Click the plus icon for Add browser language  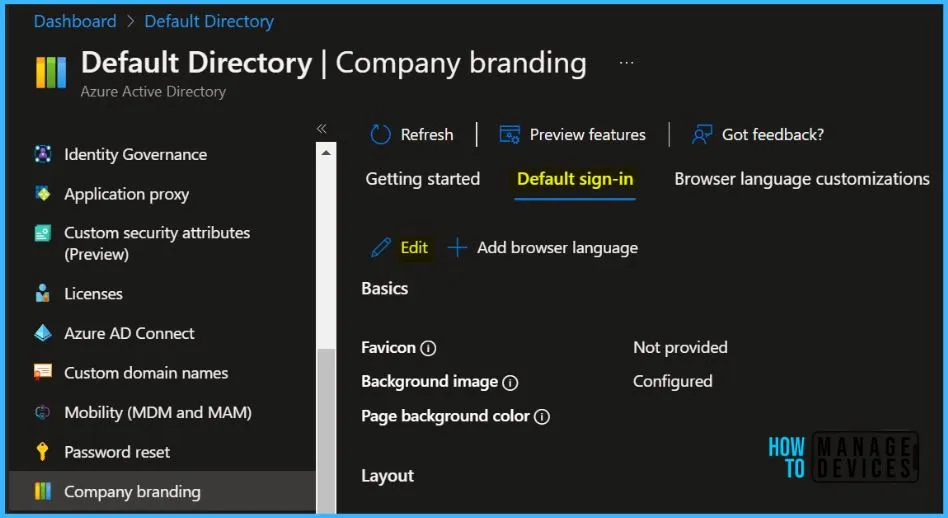(457, 248)
